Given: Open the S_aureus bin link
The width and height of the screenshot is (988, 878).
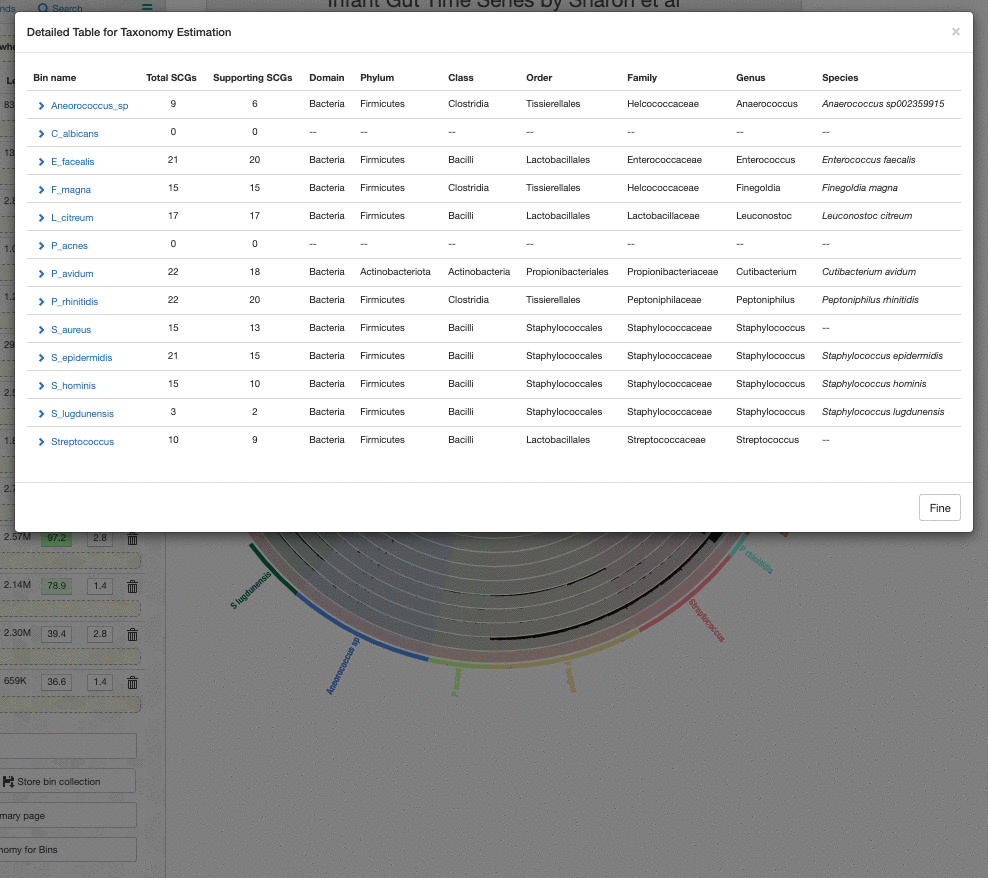Looking at the screenshot, I should (x=71, y=330).
